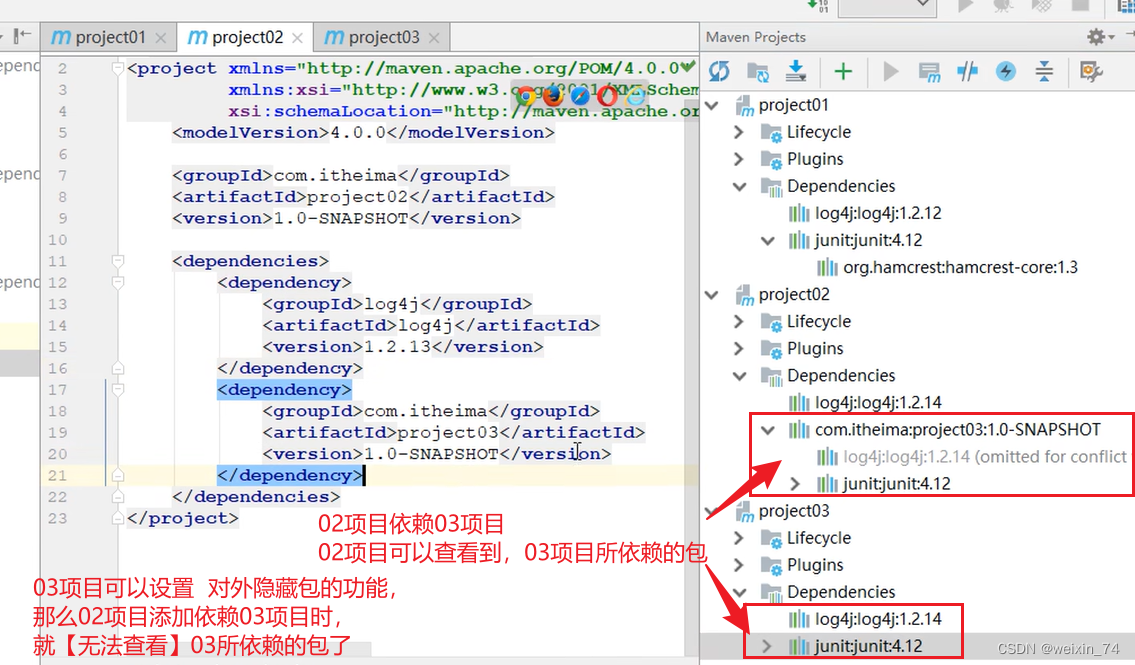Select org.hamcrest:hamcrest-core:1.3 dependency

tap(960, 268)
